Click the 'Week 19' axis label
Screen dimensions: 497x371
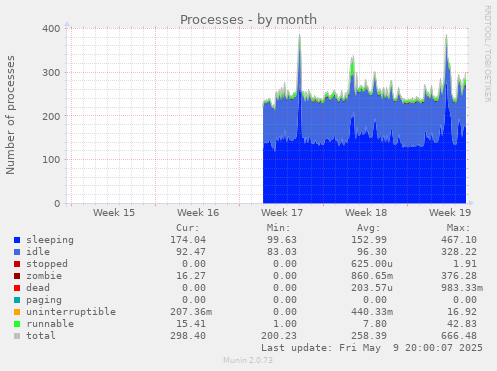tap(450, 213)
